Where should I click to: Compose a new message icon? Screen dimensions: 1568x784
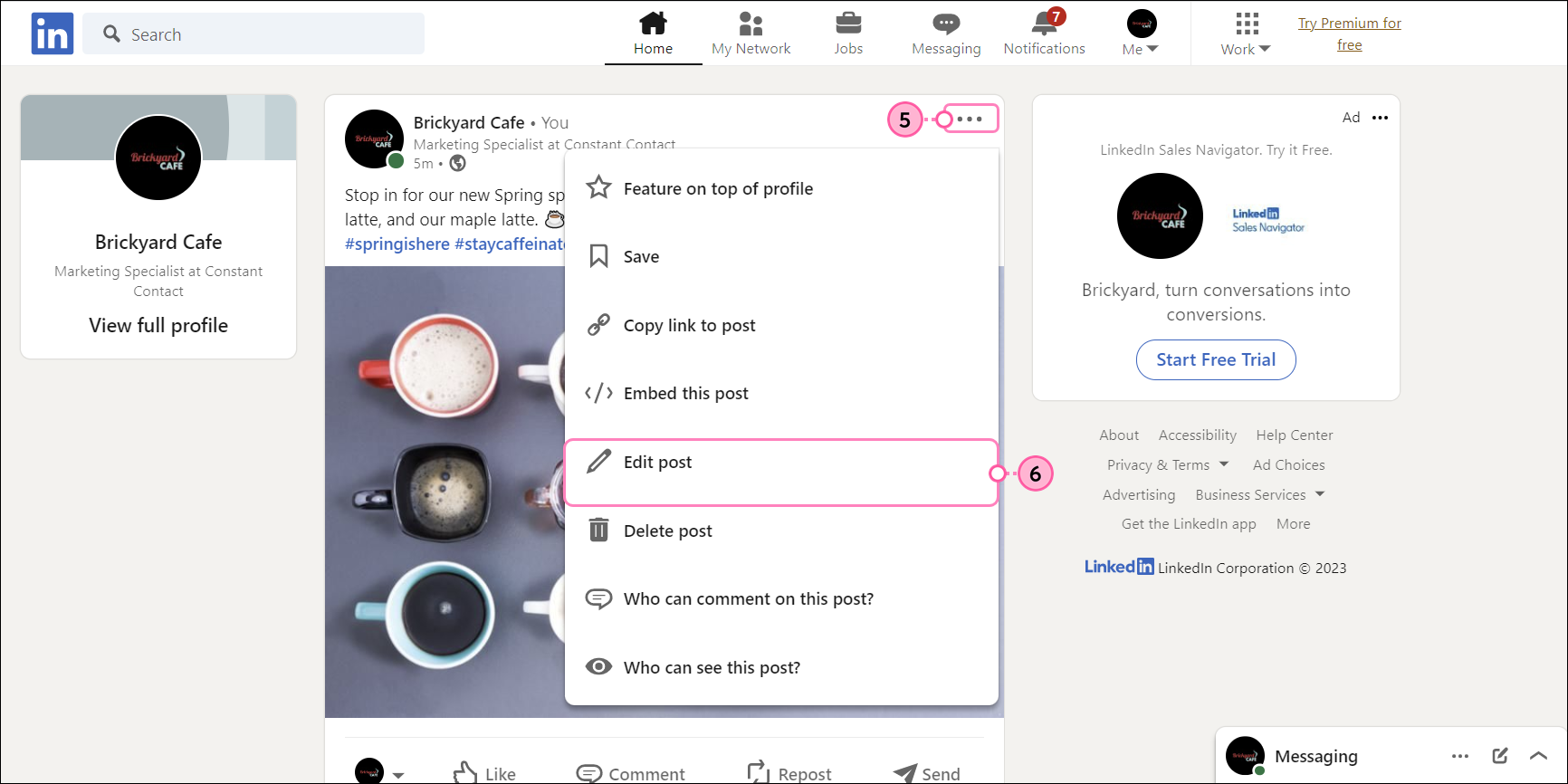pos(1500,755)
